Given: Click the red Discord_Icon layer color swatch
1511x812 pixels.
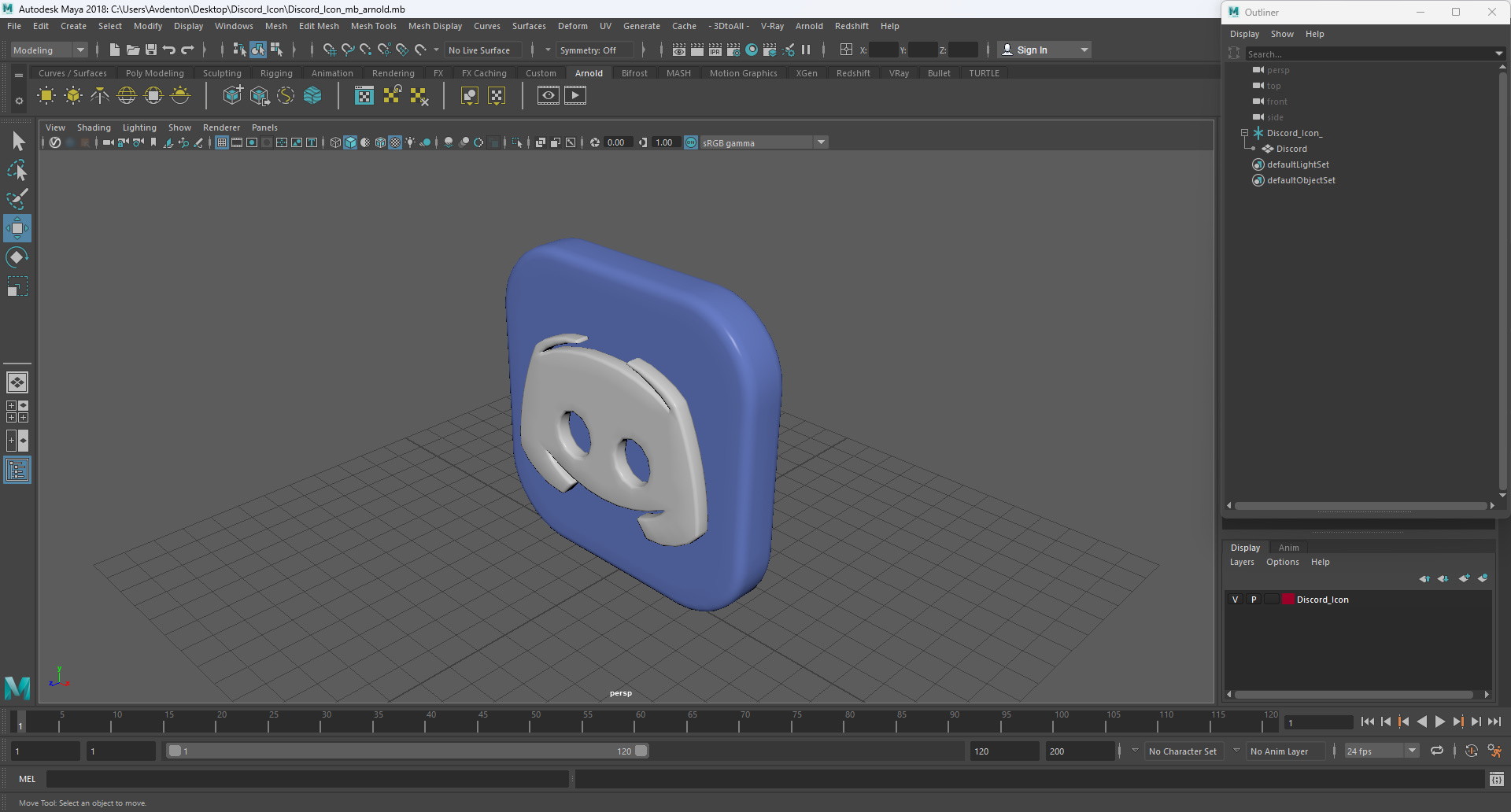Looking at the screenshot, I should [1288, 600].
